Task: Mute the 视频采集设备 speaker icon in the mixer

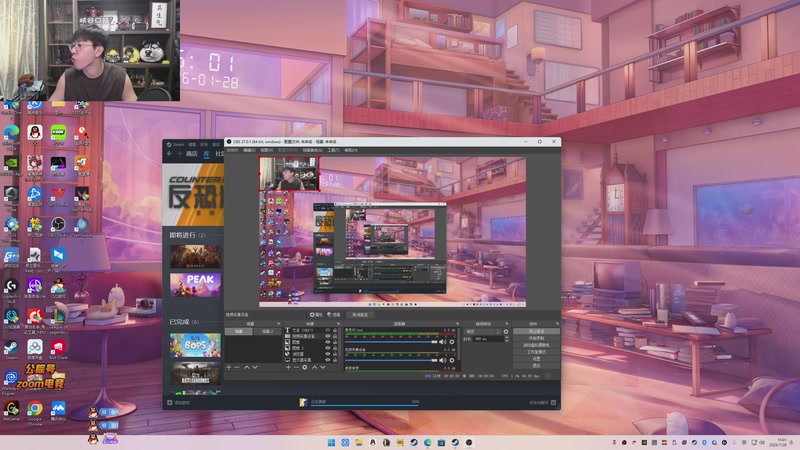Action: click(442, 360)
